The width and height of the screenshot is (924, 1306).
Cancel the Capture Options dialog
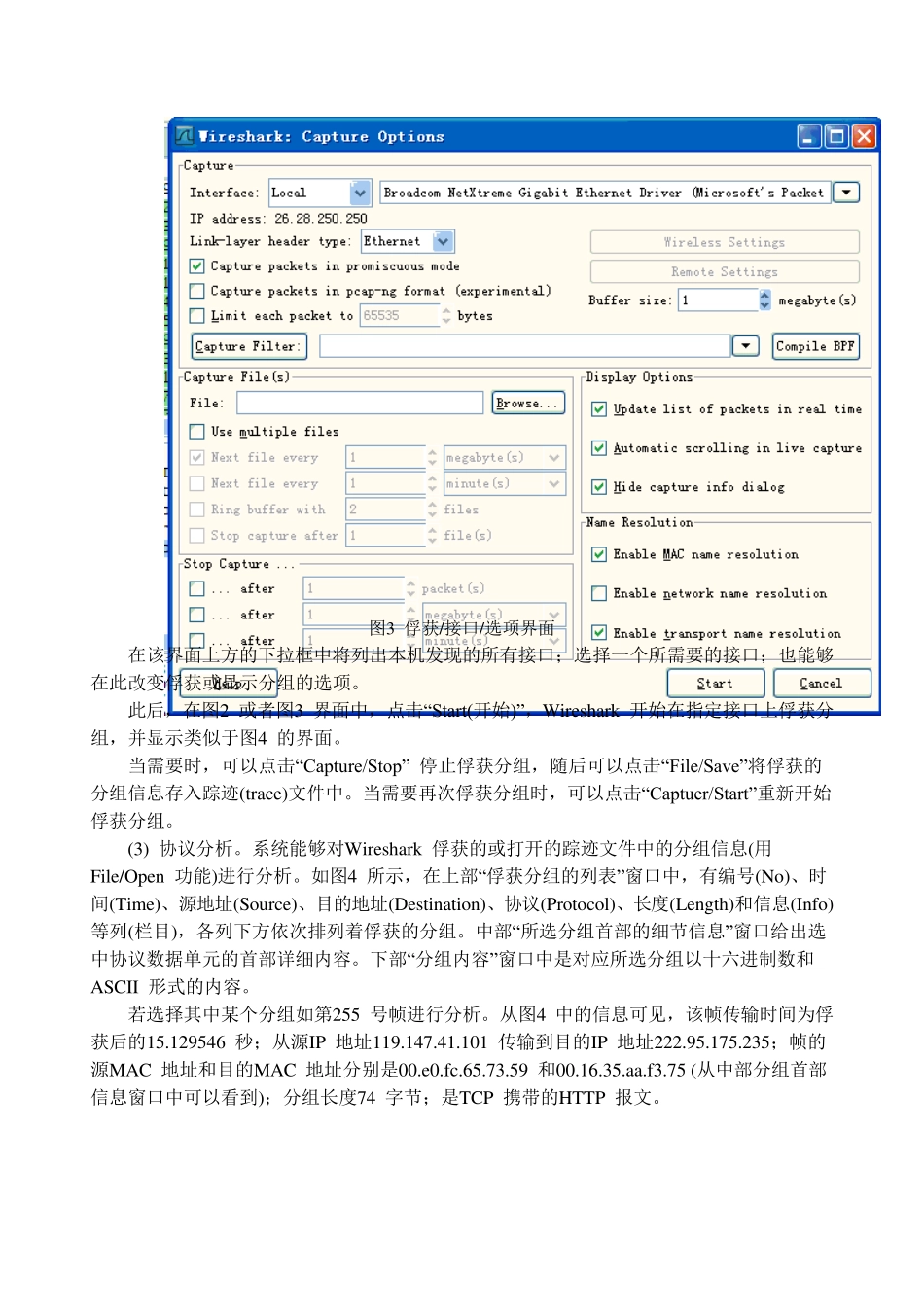point(821,683)
